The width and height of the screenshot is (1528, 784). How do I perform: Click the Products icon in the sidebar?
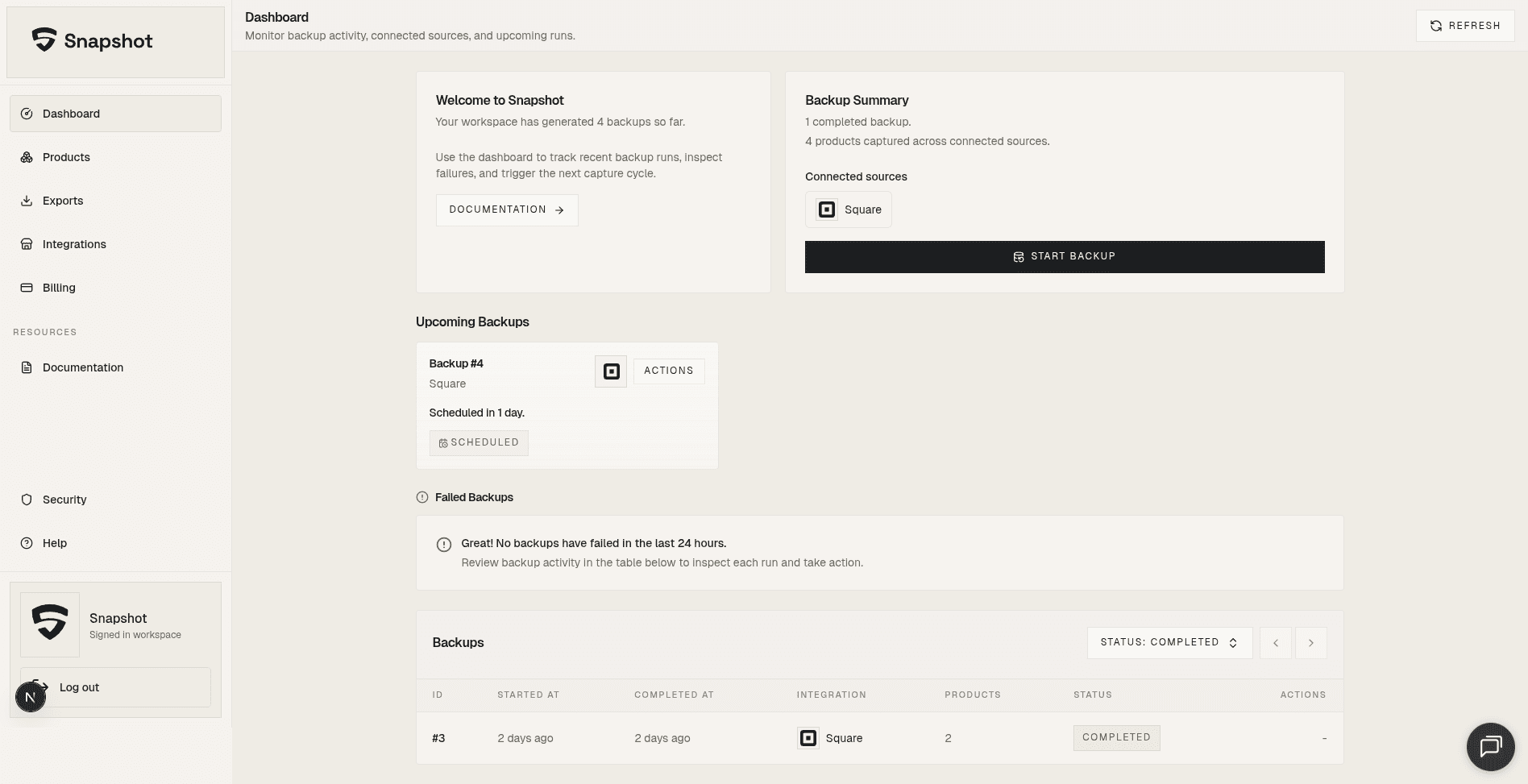(26, 157)
